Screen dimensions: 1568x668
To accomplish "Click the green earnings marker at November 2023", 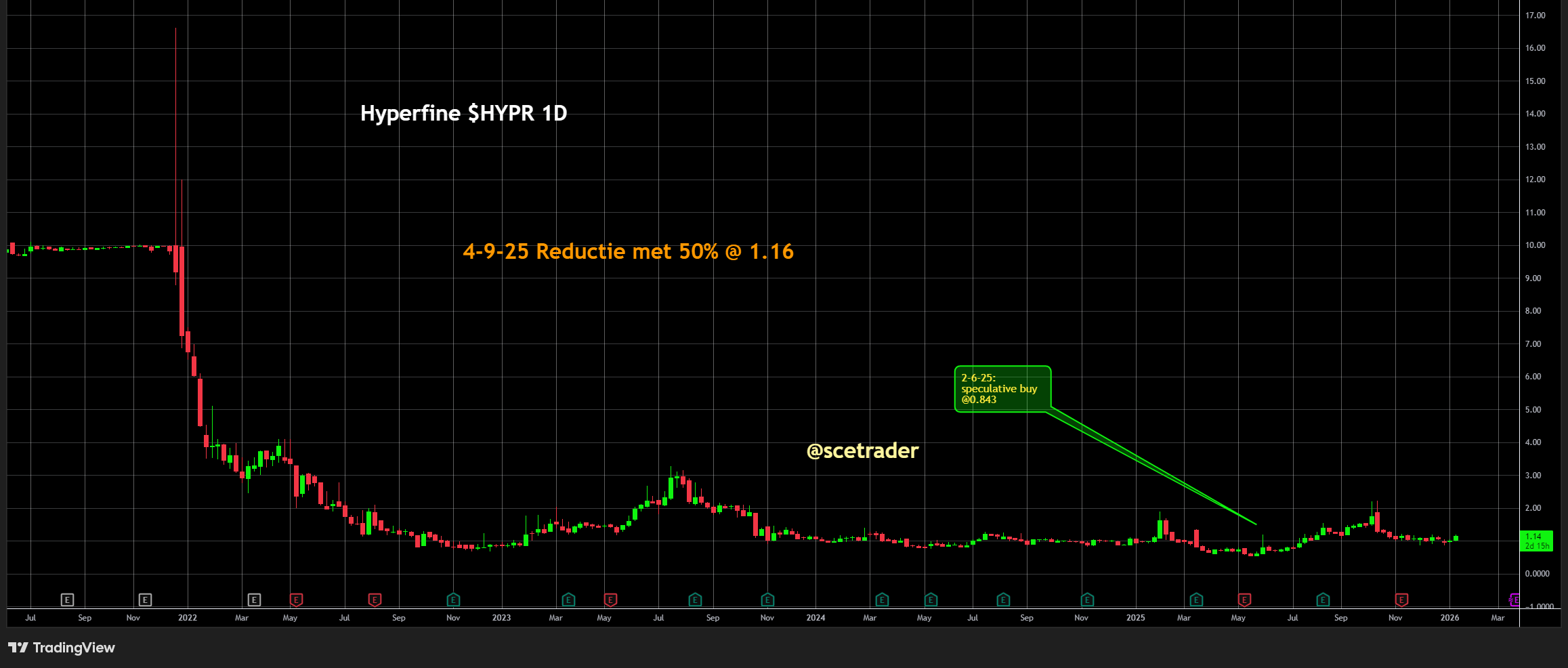I will point(767,600).
